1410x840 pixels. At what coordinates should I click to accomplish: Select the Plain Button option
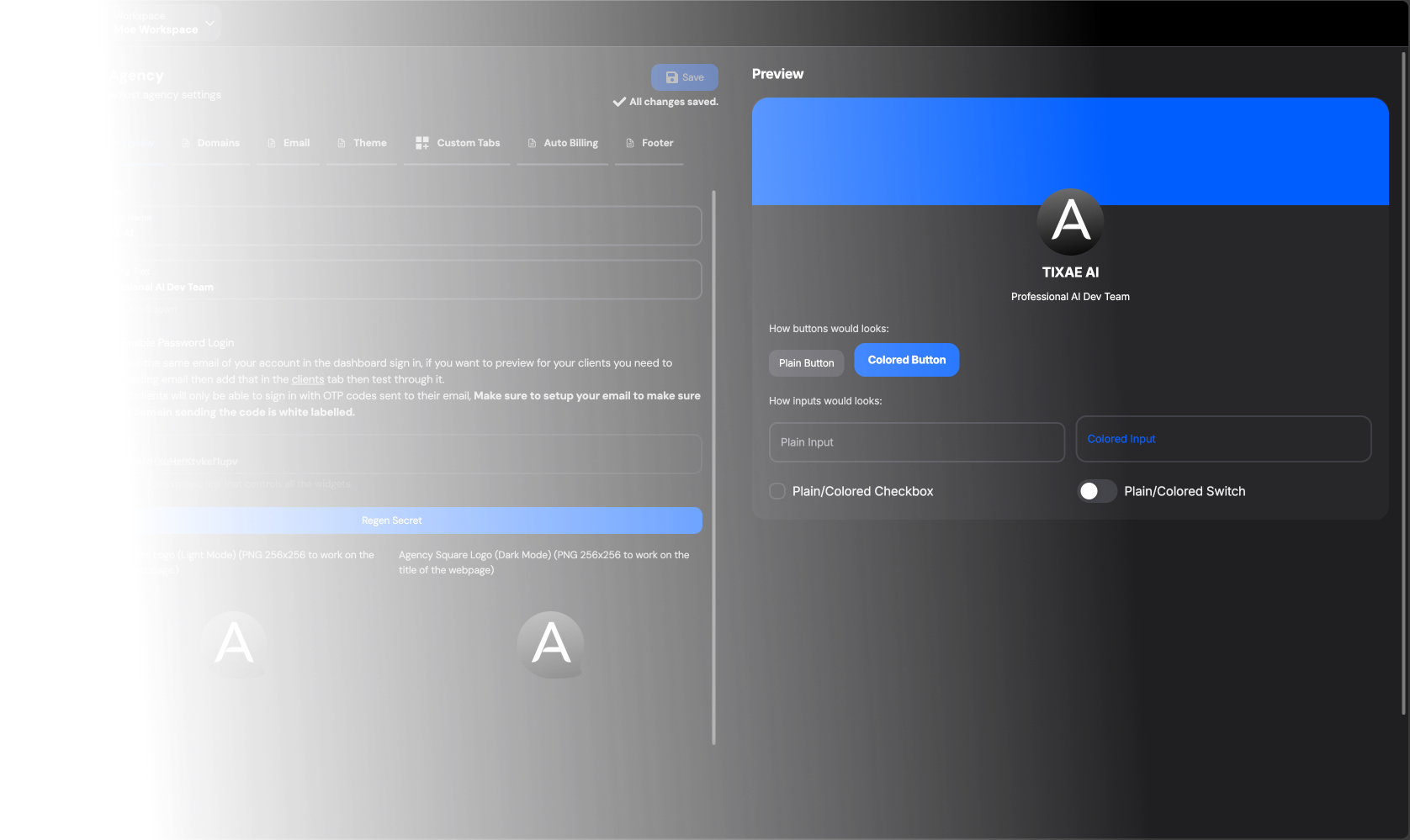pyautogui.click(x=805, y=362)
